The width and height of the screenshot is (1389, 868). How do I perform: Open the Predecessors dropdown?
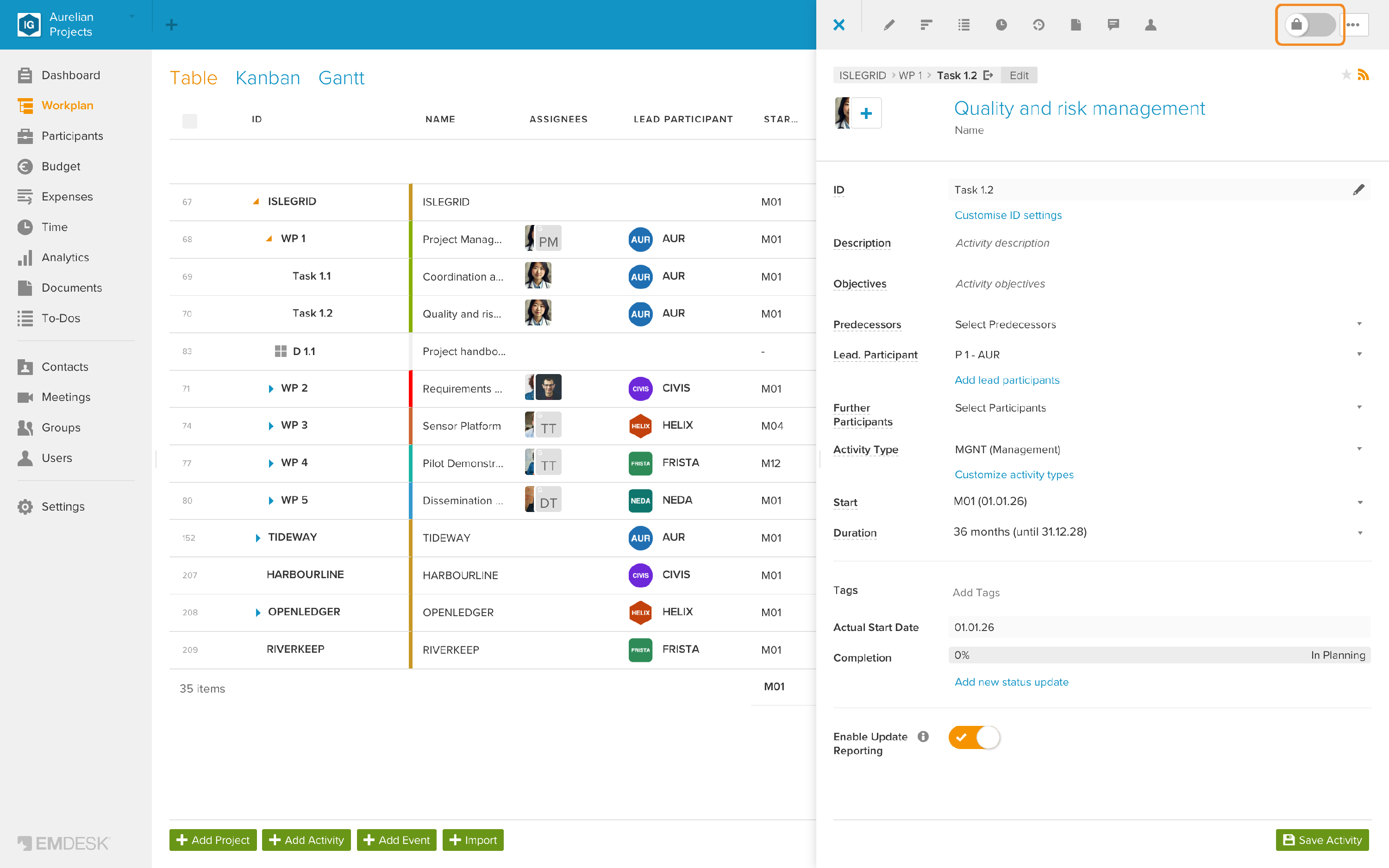click(x=1158, y=325)
